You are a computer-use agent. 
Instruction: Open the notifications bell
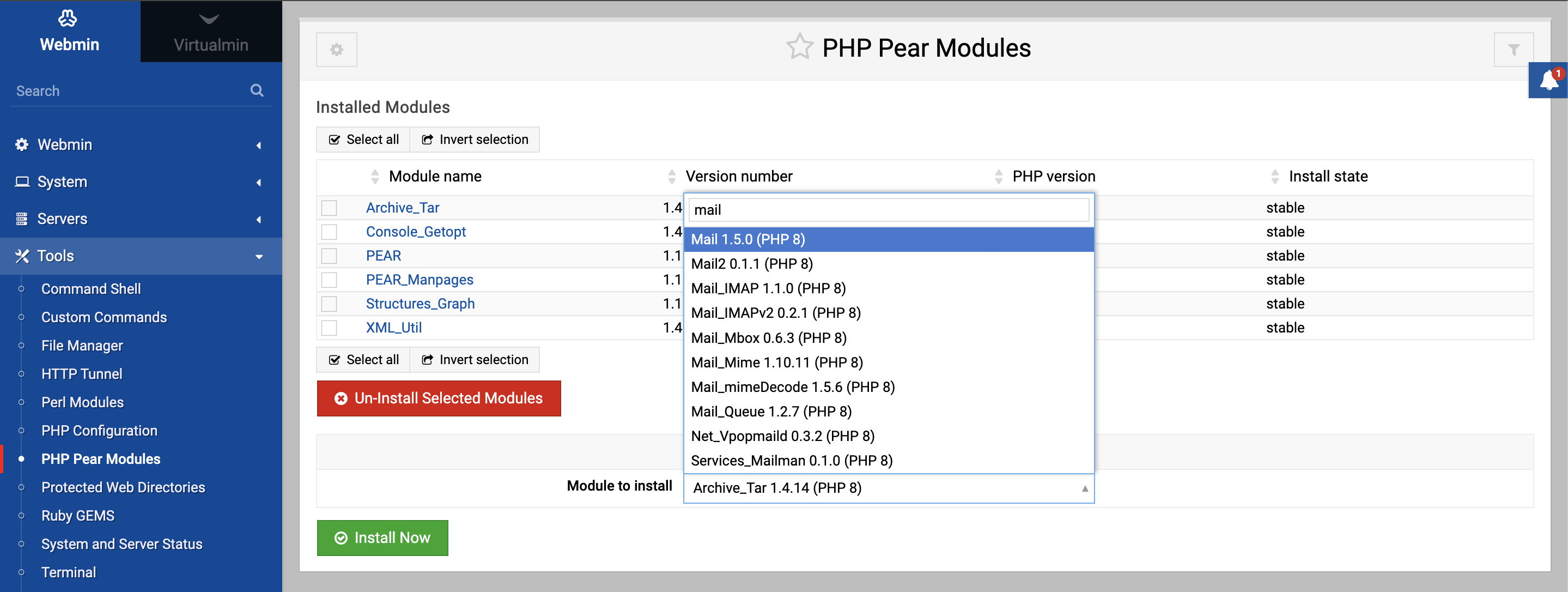coord(1549,80)
